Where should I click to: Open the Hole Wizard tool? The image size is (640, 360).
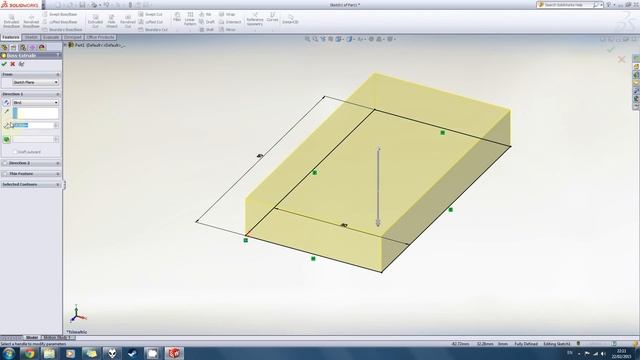click(111, 22)
